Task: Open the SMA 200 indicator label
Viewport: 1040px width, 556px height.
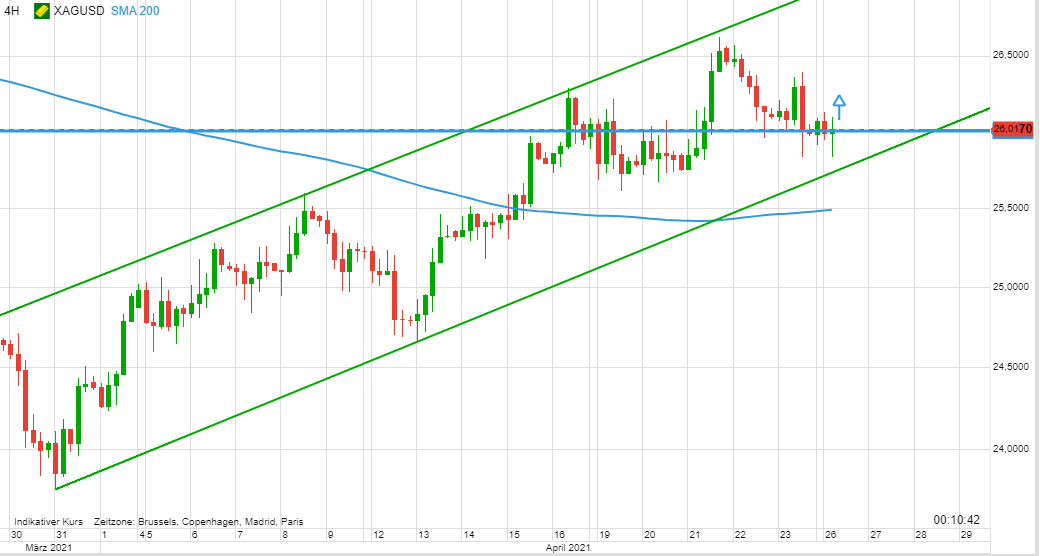Action: (x=135, y=11)
